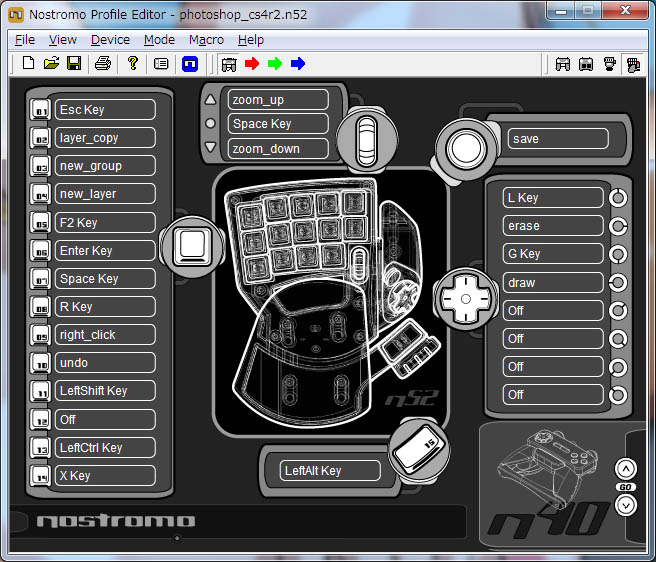Click the R Key assignment
656x562 pixels.
tap(105, 307)
